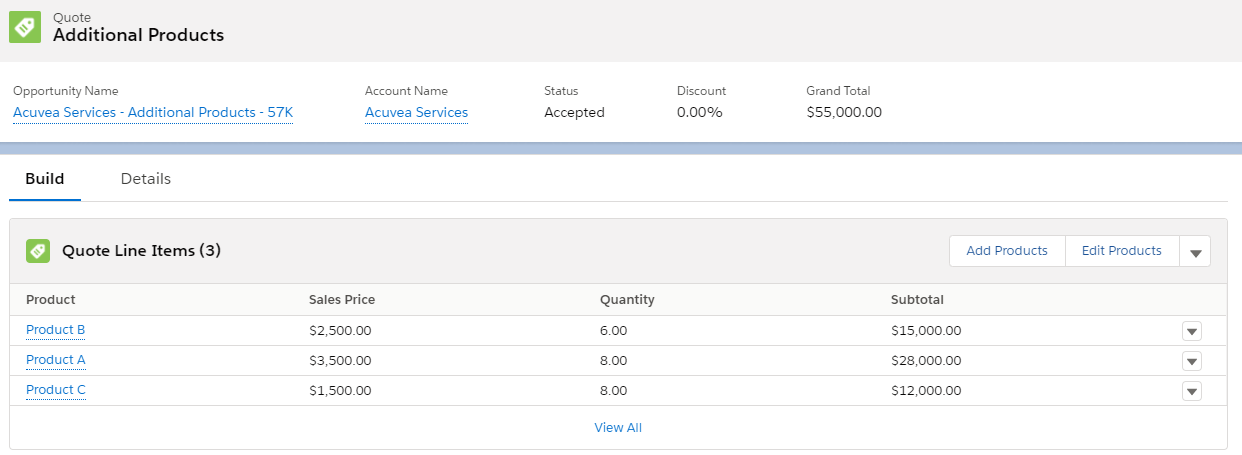This screenshot has height=455, width=1242.
Task: Open the Acuvea Services - Additional Products opportunity
Action: click(x=153, y=112)
